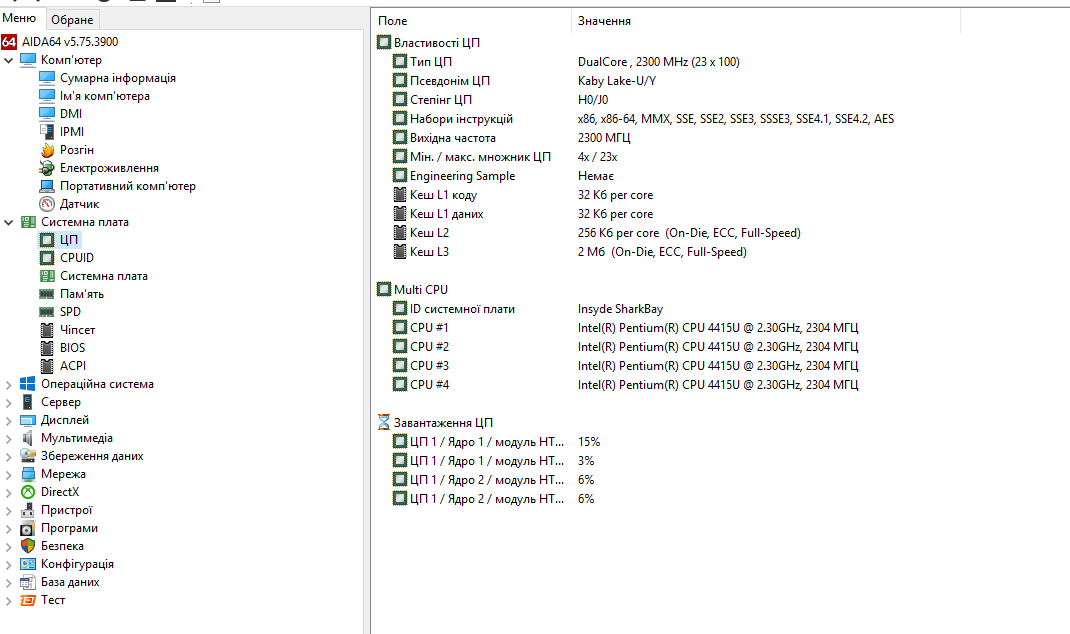Expand the База даних tree branch
Image resolution: width=1070 pixels, height=634 pixels.
8,583
